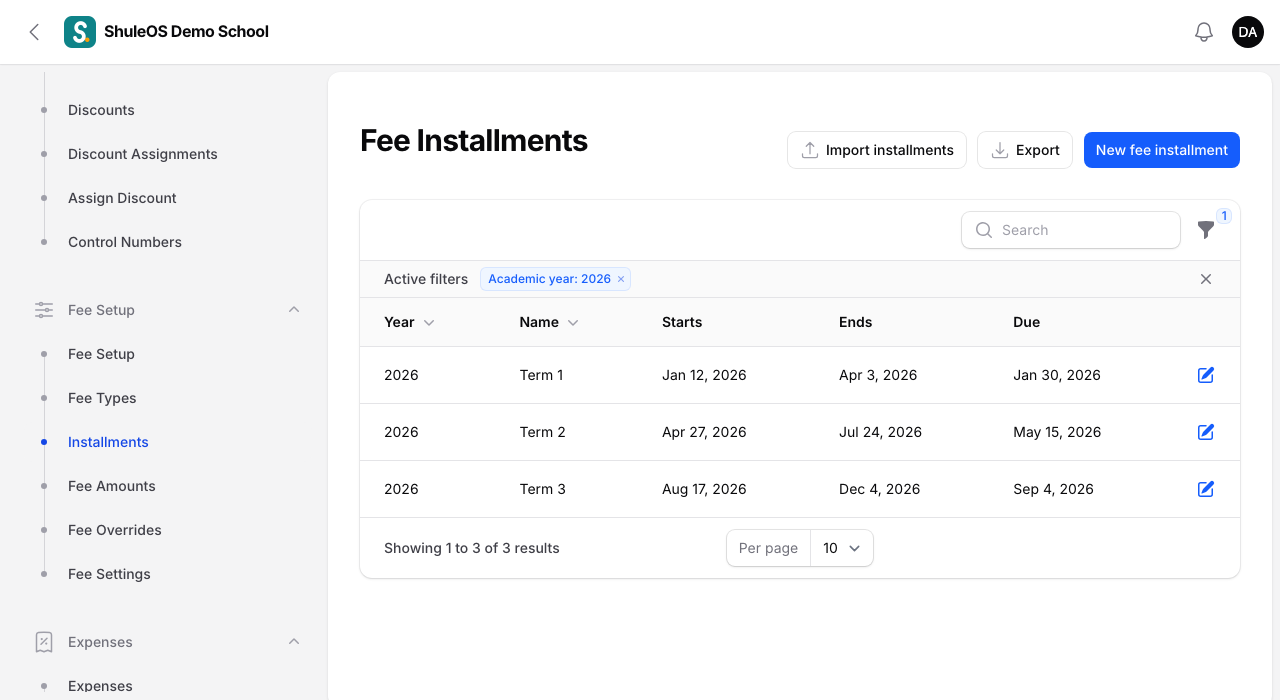The height and width of the screenshot is (700, 1280).
Task: Click the Jul 24, 2026 end date
Action: [880, 432]
